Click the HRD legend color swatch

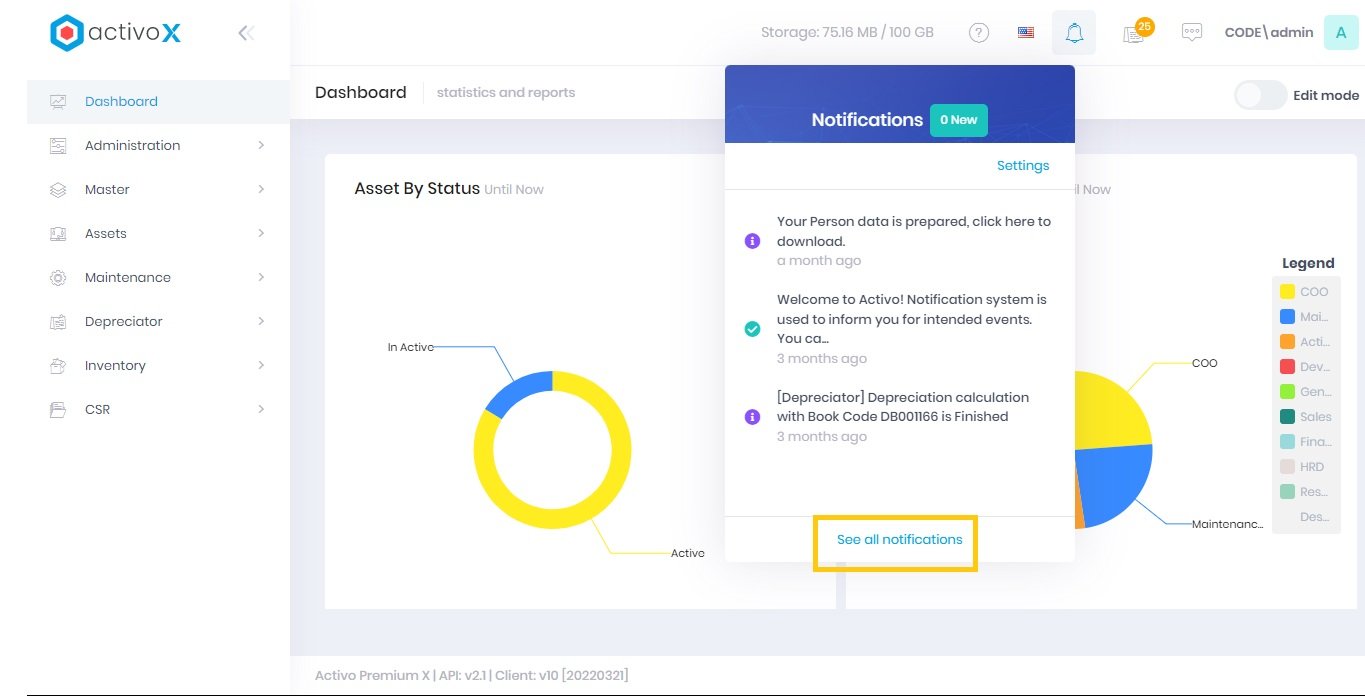point(1287,467)
